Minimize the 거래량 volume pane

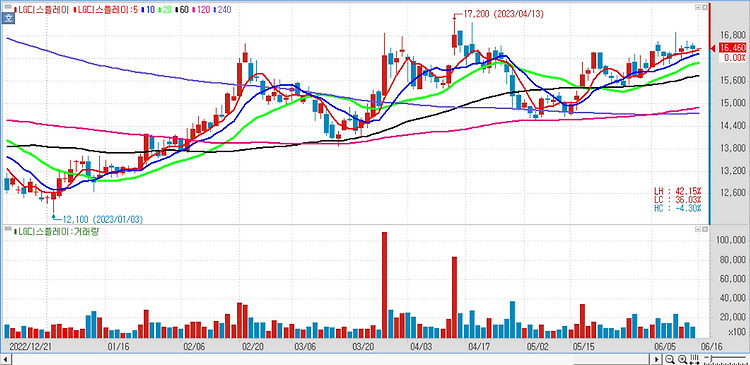(x=698, y=230)
